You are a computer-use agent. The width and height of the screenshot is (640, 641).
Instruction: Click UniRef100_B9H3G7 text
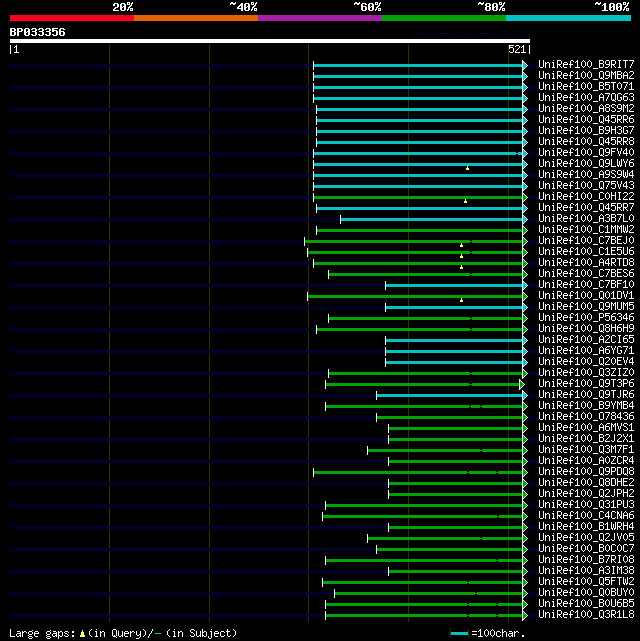(586, 130)
